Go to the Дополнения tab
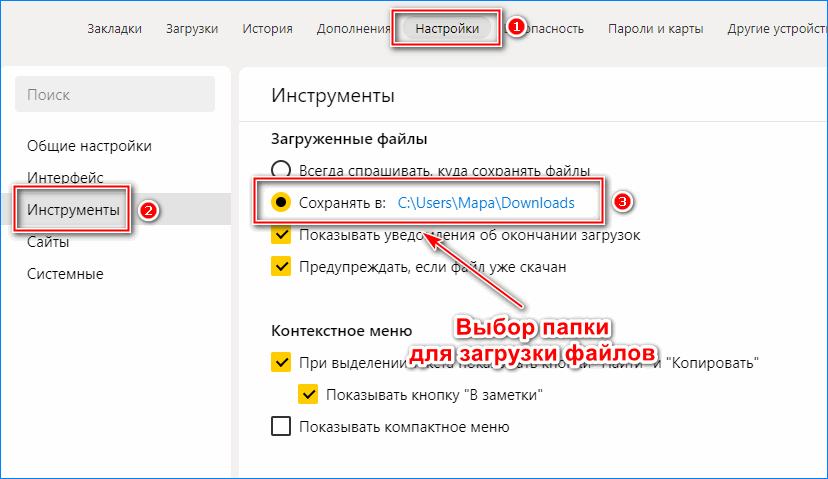The height and width of the screenshot is (479, 828). coord(353,29)
